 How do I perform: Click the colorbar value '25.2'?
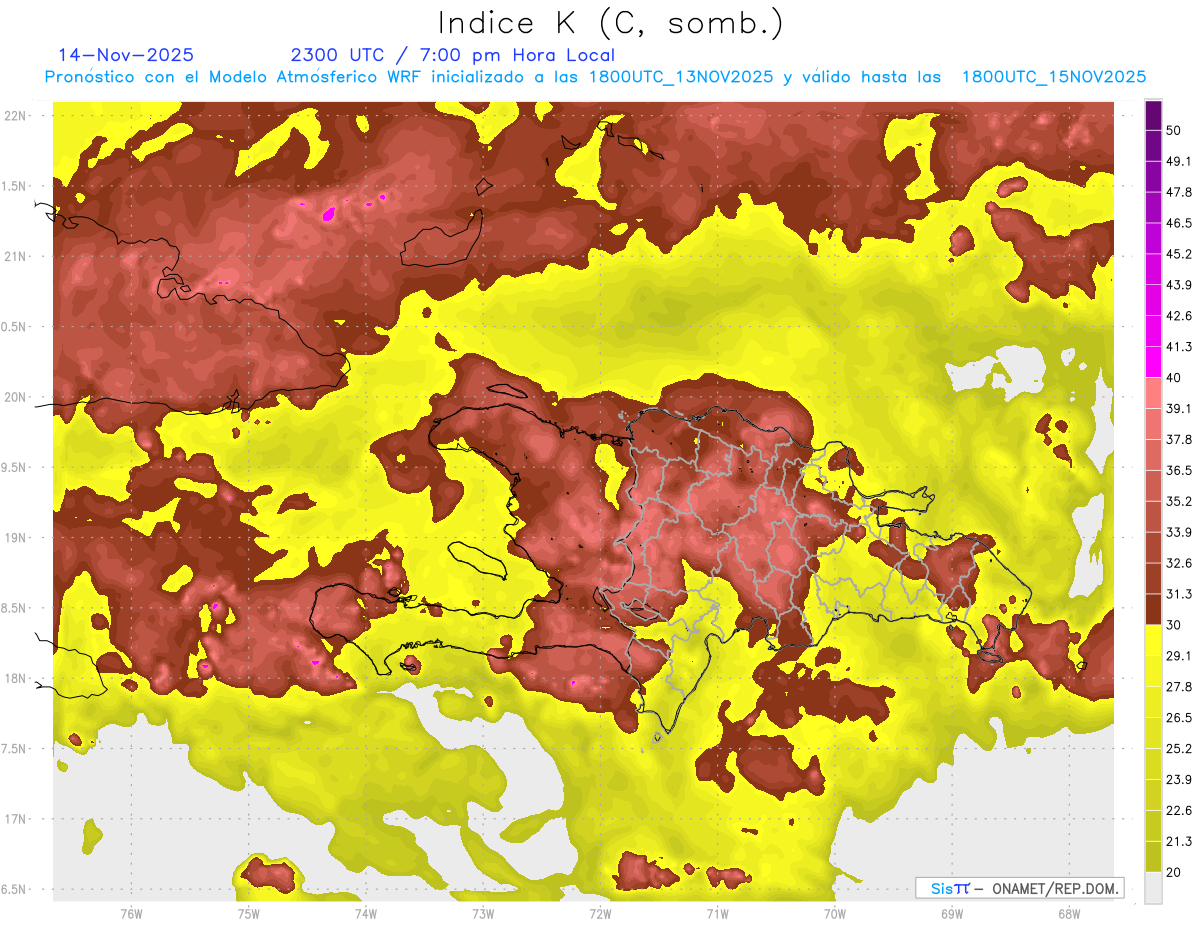click(1178, 749)
